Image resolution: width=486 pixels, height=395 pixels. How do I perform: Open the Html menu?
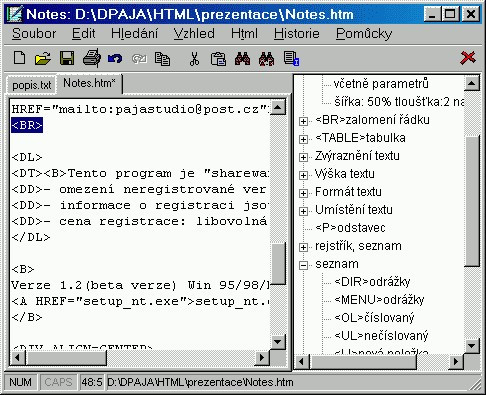pyautogui.click(x=244, y=34)
